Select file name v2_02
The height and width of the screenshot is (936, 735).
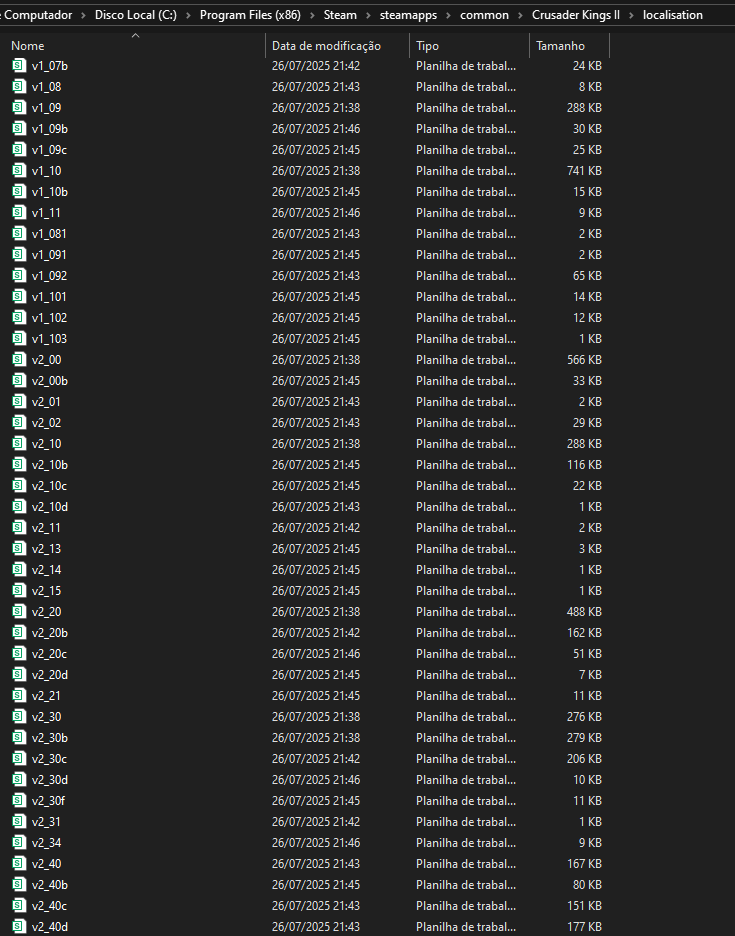(x=47, y=423)
